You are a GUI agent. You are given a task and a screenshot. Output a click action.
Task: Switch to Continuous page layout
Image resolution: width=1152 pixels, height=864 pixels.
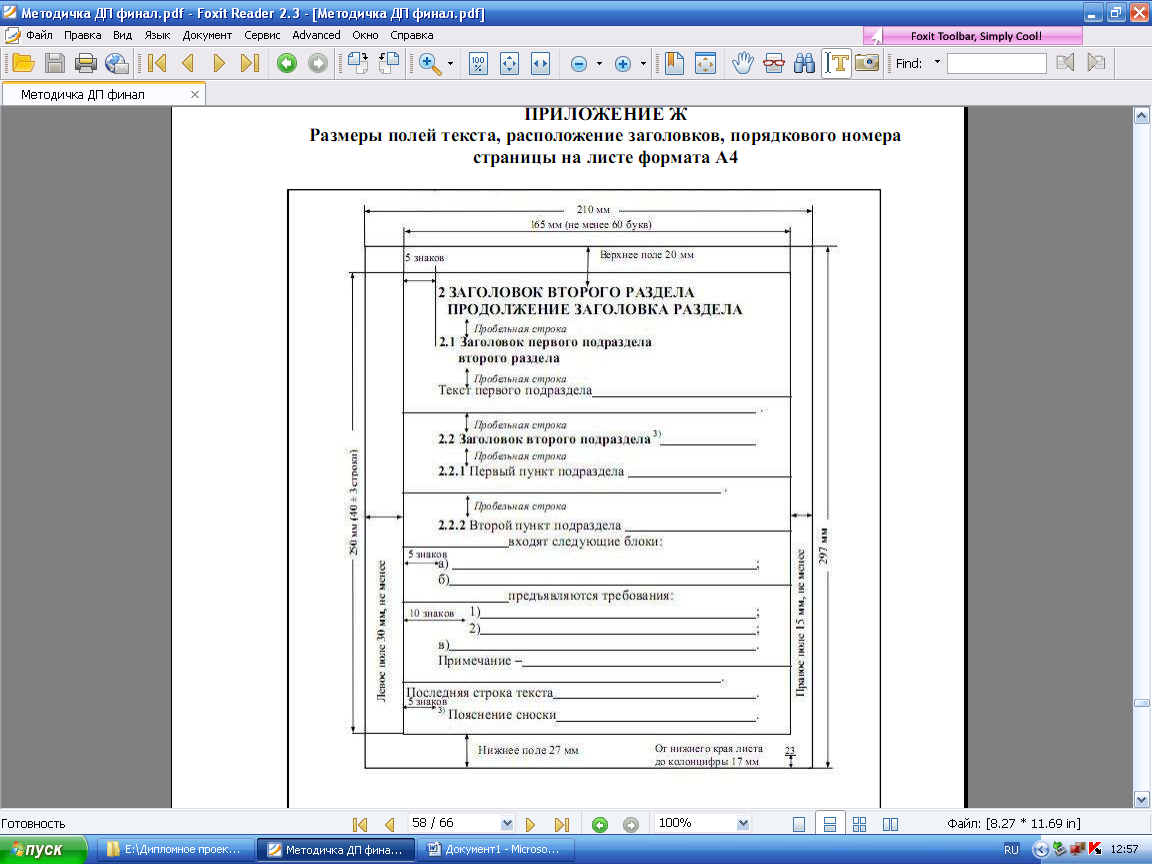(829, 824)
